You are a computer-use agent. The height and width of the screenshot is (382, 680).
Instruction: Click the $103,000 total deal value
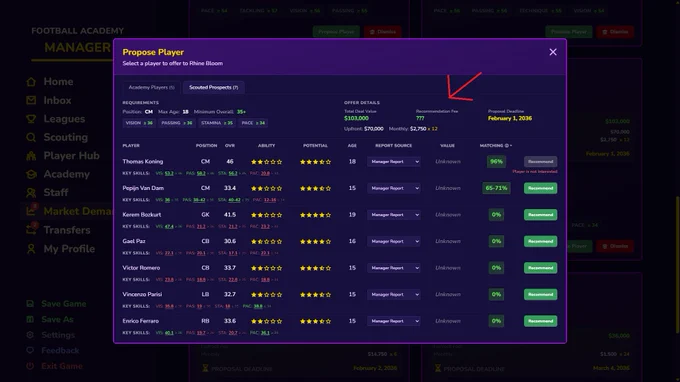(x=356, y=118)
